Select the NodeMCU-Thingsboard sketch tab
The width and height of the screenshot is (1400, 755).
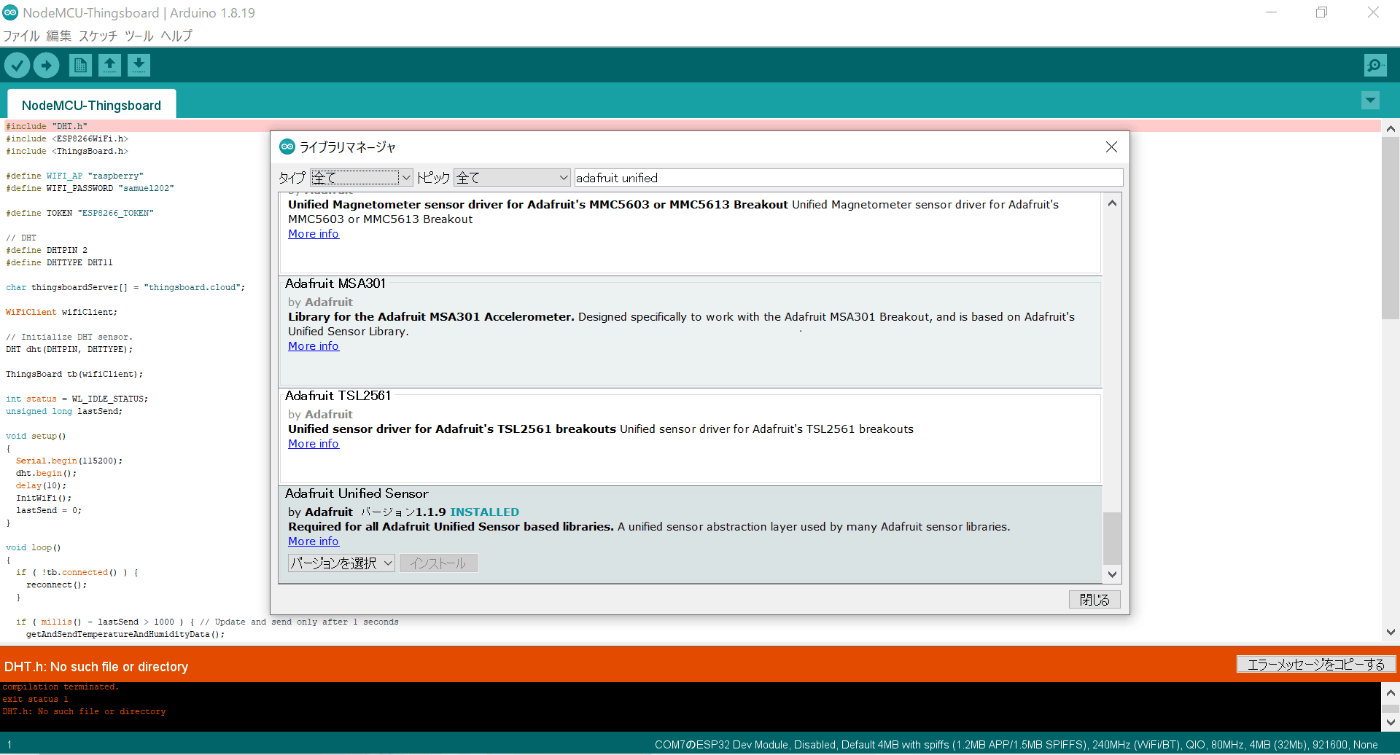coord(91,105)
